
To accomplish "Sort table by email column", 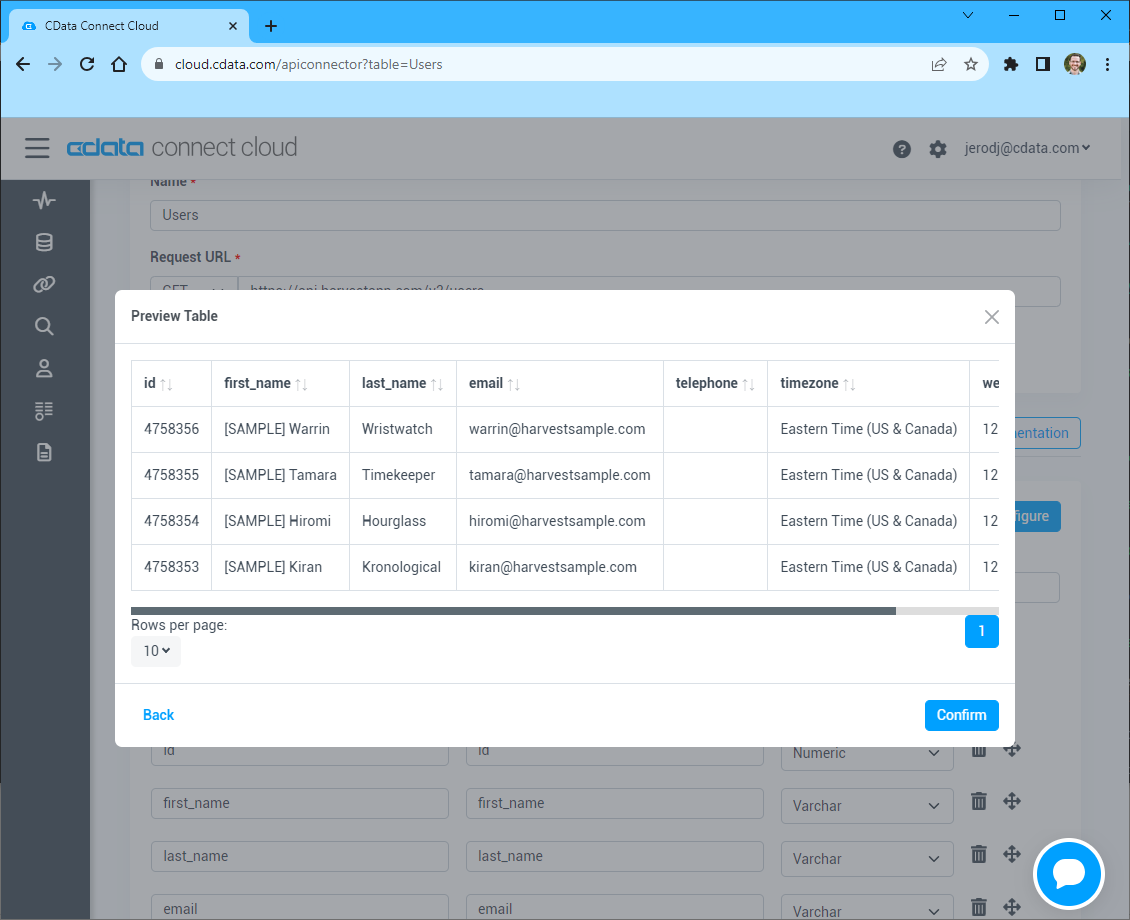I will click(513, 384).
